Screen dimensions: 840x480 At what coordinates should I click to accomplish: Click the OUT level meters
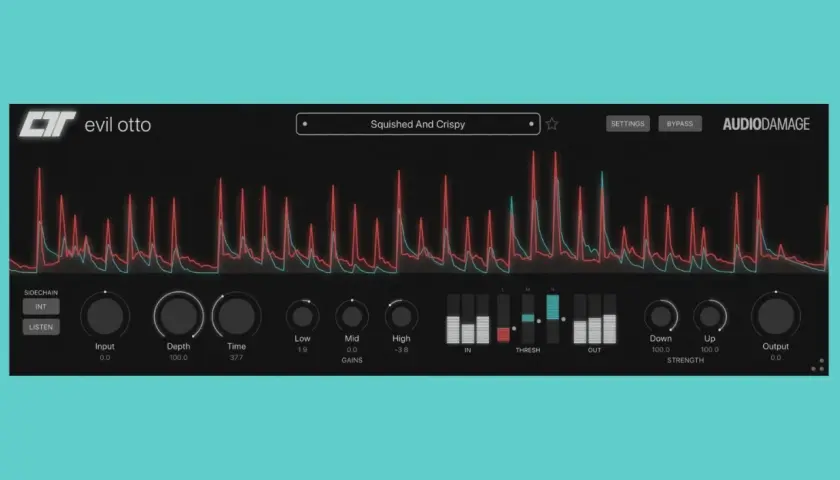(595, 319)
